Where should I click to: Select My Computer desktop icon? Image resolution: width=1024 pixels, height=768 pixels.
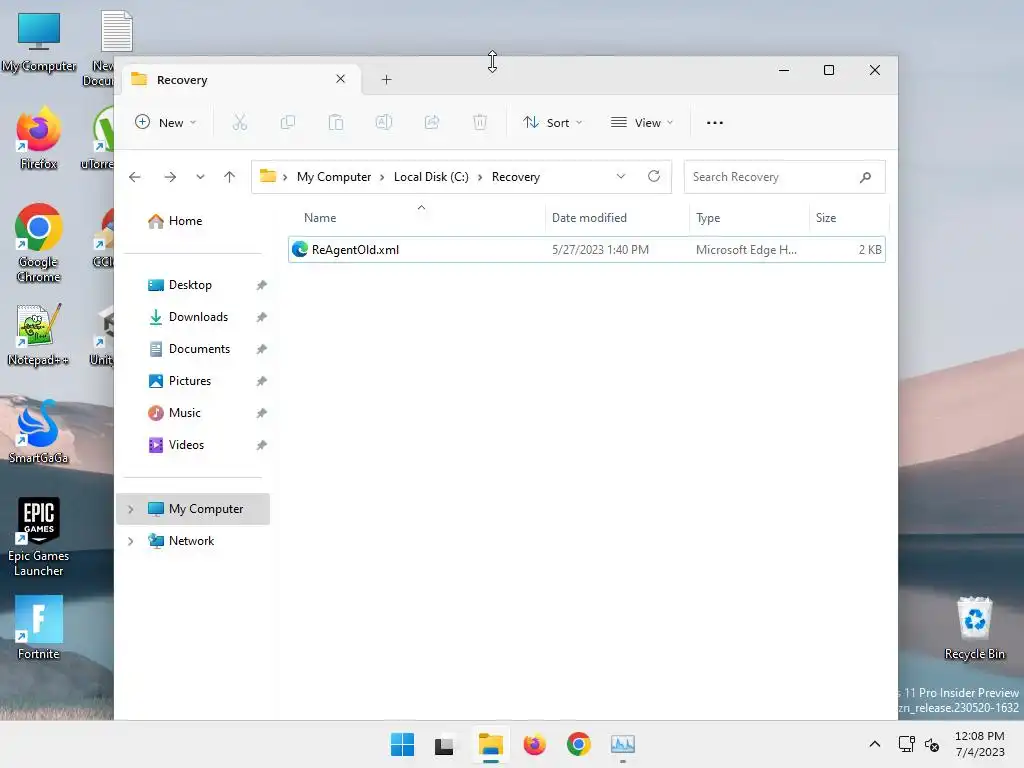39,42
